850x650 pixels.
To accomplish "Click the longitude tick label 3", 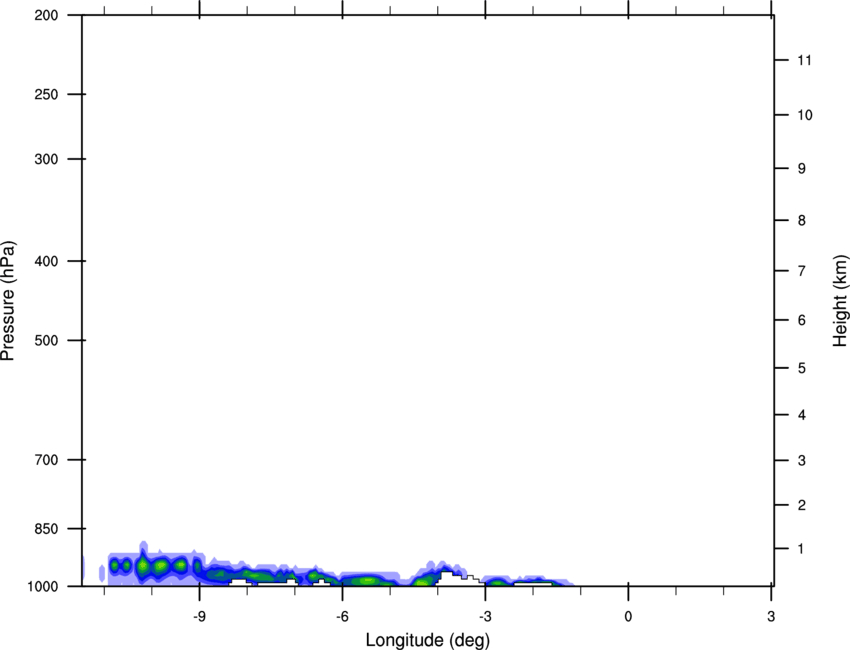I will [x=771, y=617].
